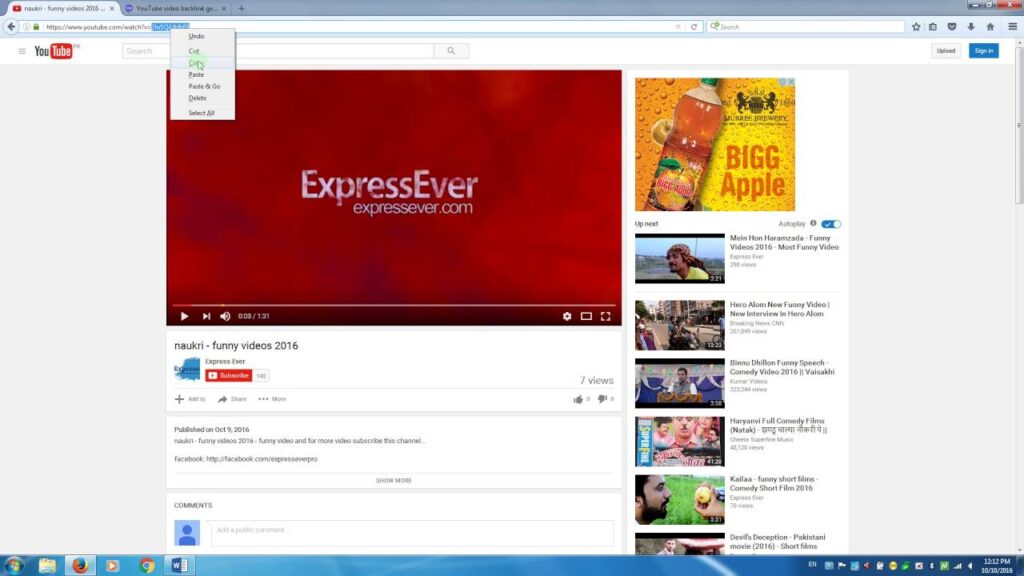1024x576 pixels.
Task: Close the naukri funny videos tab
Action: 112,8
